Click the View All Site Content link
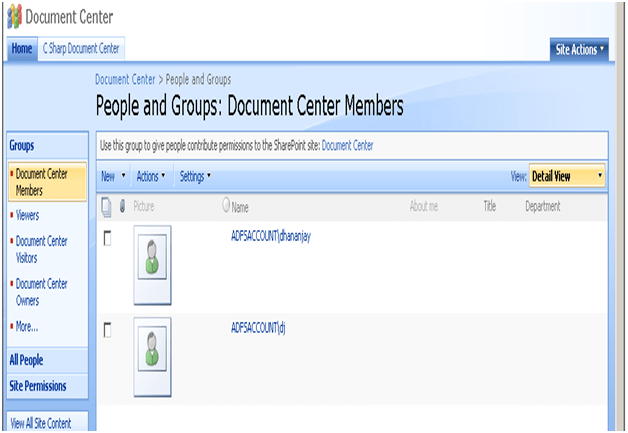The width and height of the screenshot is (628, 433). (40, 423)
